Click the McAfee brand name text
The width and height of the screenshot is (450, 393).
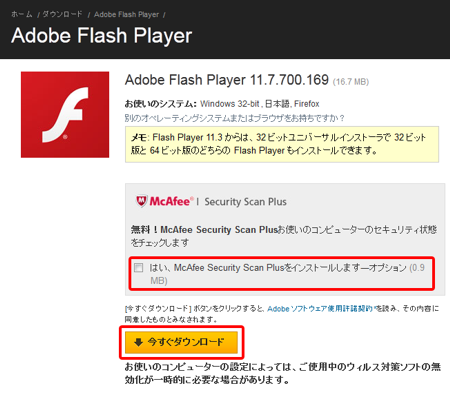[x=171, y=201]
